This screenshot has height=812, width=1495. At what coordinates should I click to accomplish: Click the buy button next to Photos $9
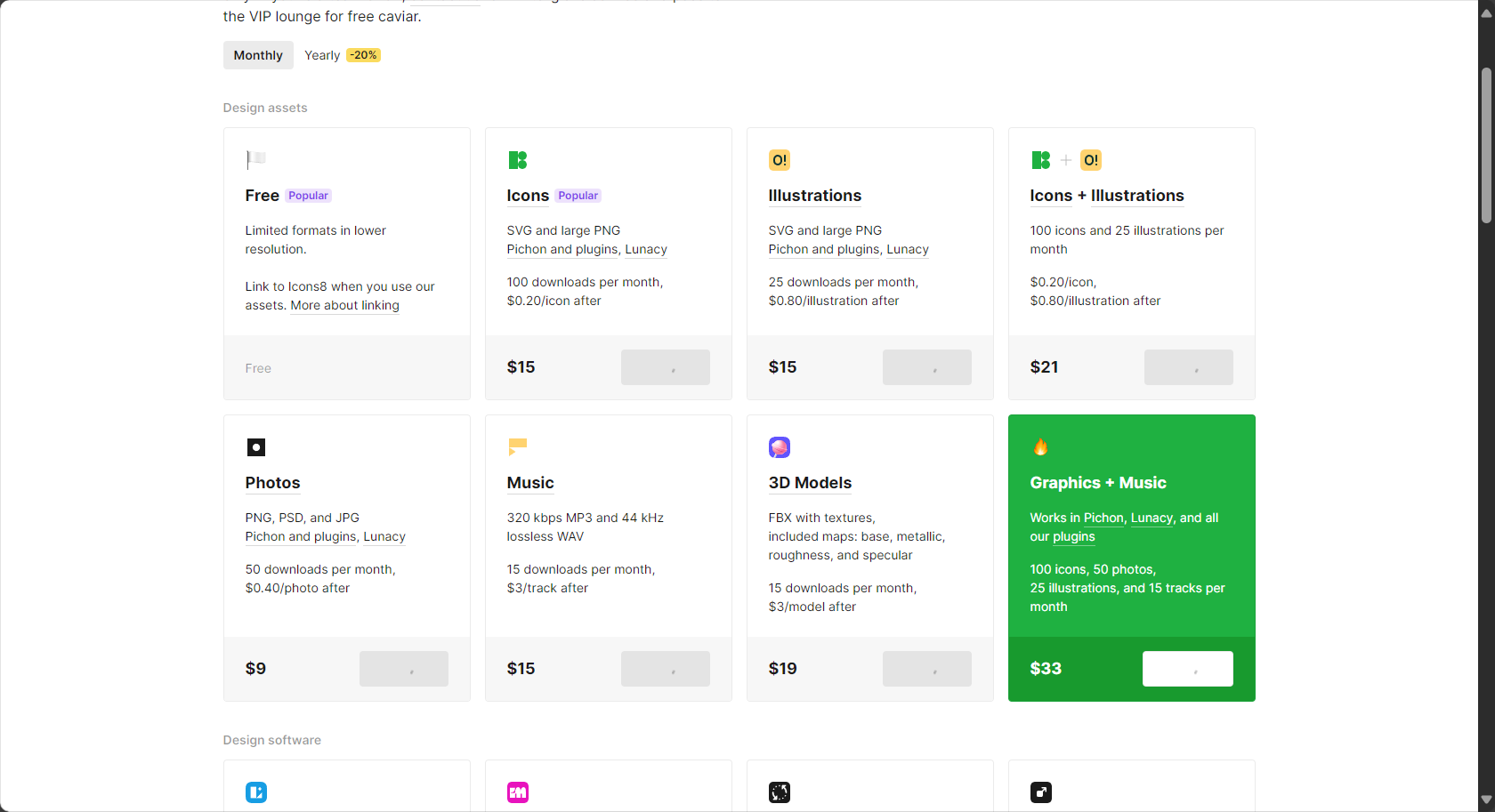pos(404,669)
